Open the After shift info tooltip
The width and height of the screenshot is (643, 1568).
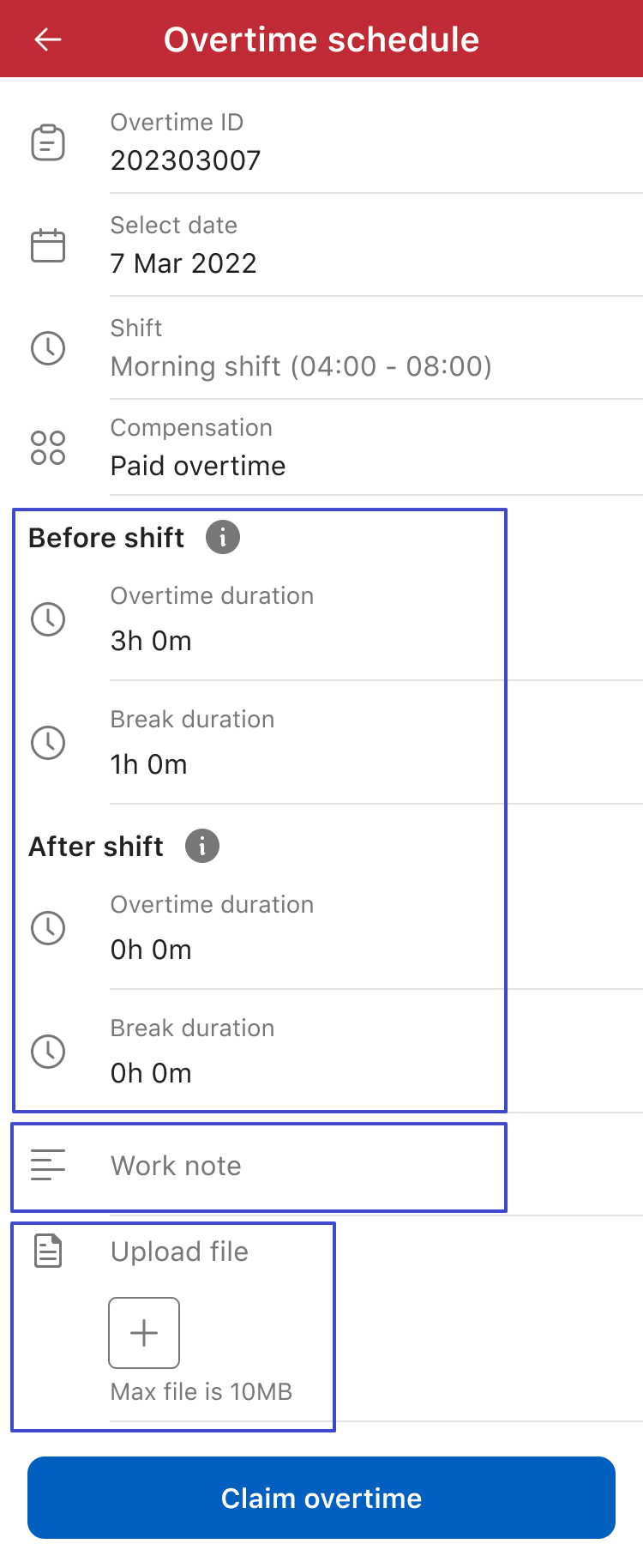pyautogui.click(x=201, y=846)
